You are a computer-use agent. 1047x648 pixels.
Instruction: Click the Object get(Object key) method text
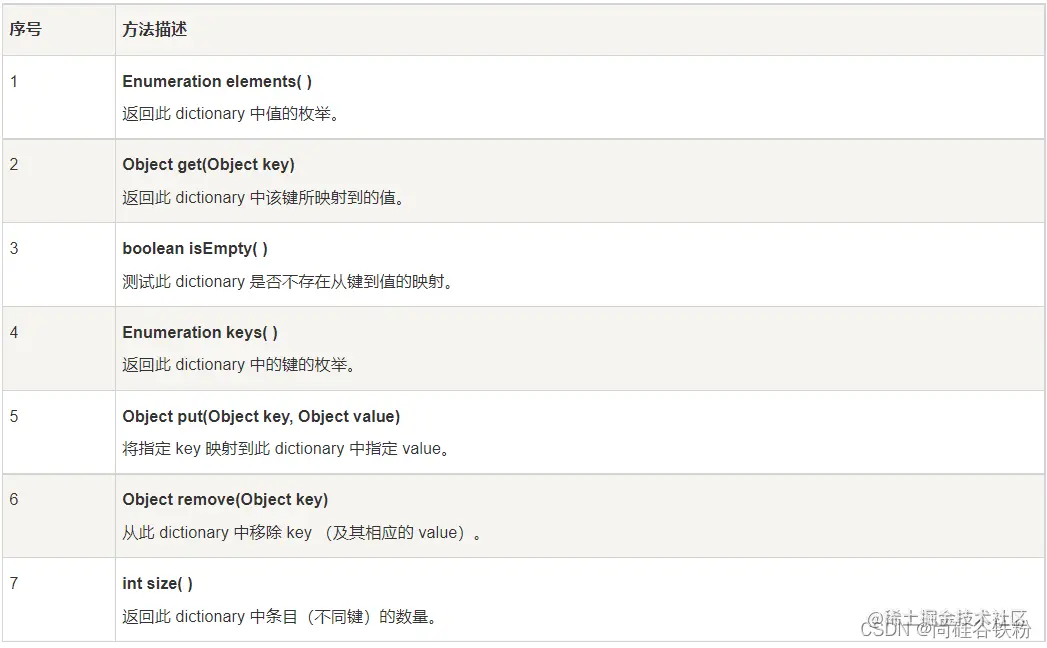208,165
